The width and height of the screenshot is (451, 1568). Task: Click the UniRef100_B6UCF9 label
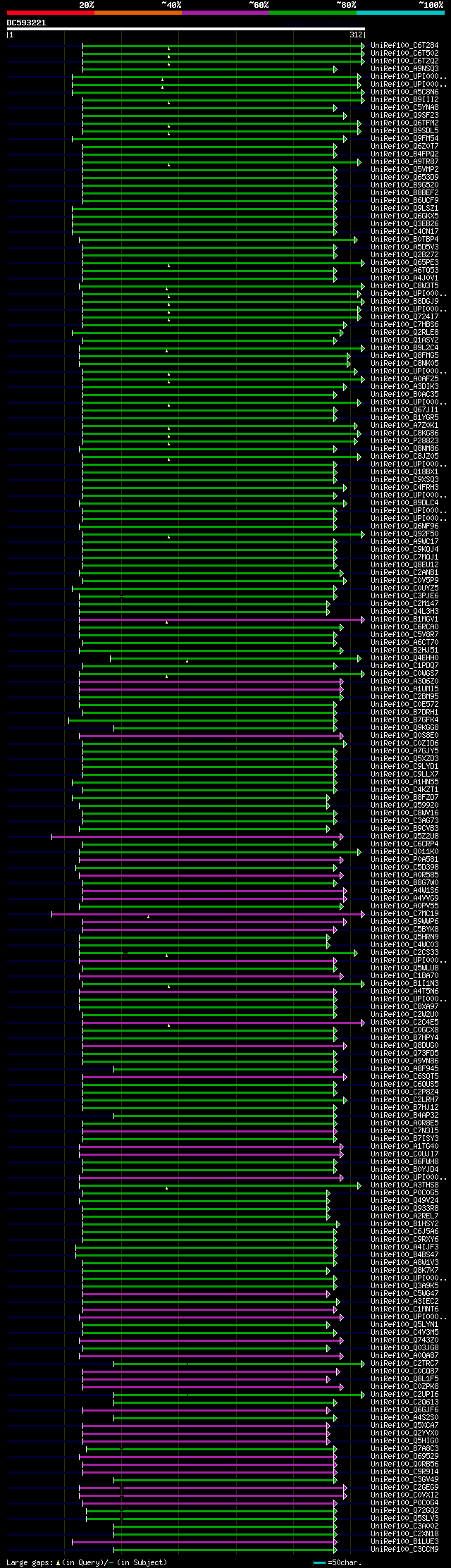pos(404,201)
